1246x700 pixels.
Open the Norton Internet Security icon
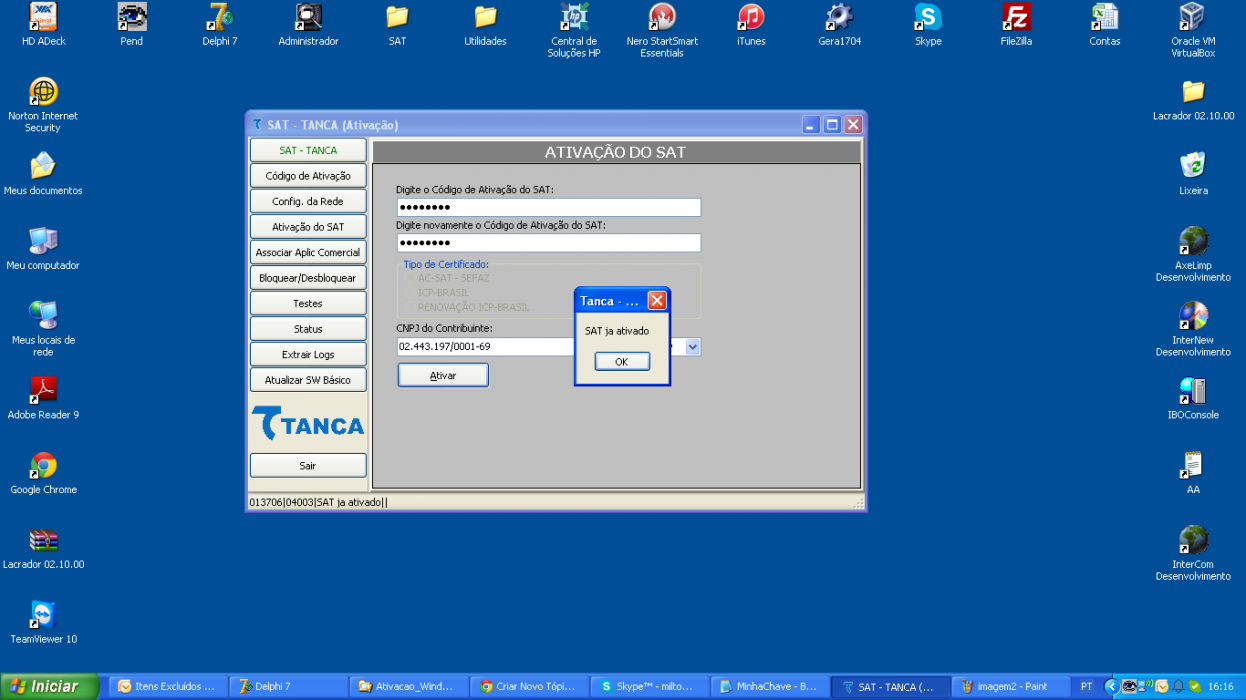pyautogui.click(x=43, y=105)
